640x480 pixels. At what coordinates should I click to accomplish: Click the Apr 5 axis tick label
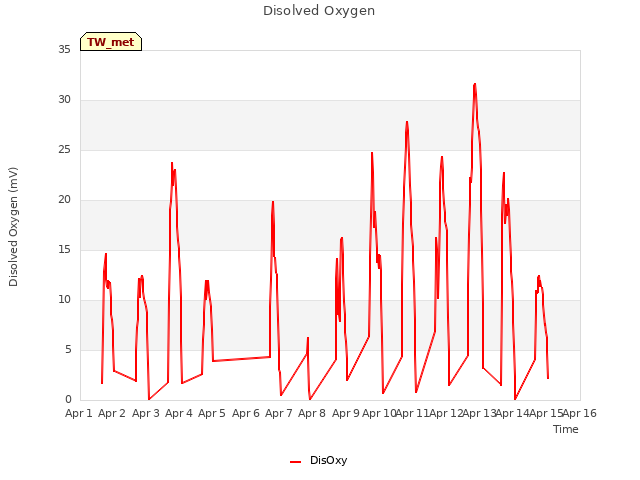pyautogui.click(x=212, y=413)
